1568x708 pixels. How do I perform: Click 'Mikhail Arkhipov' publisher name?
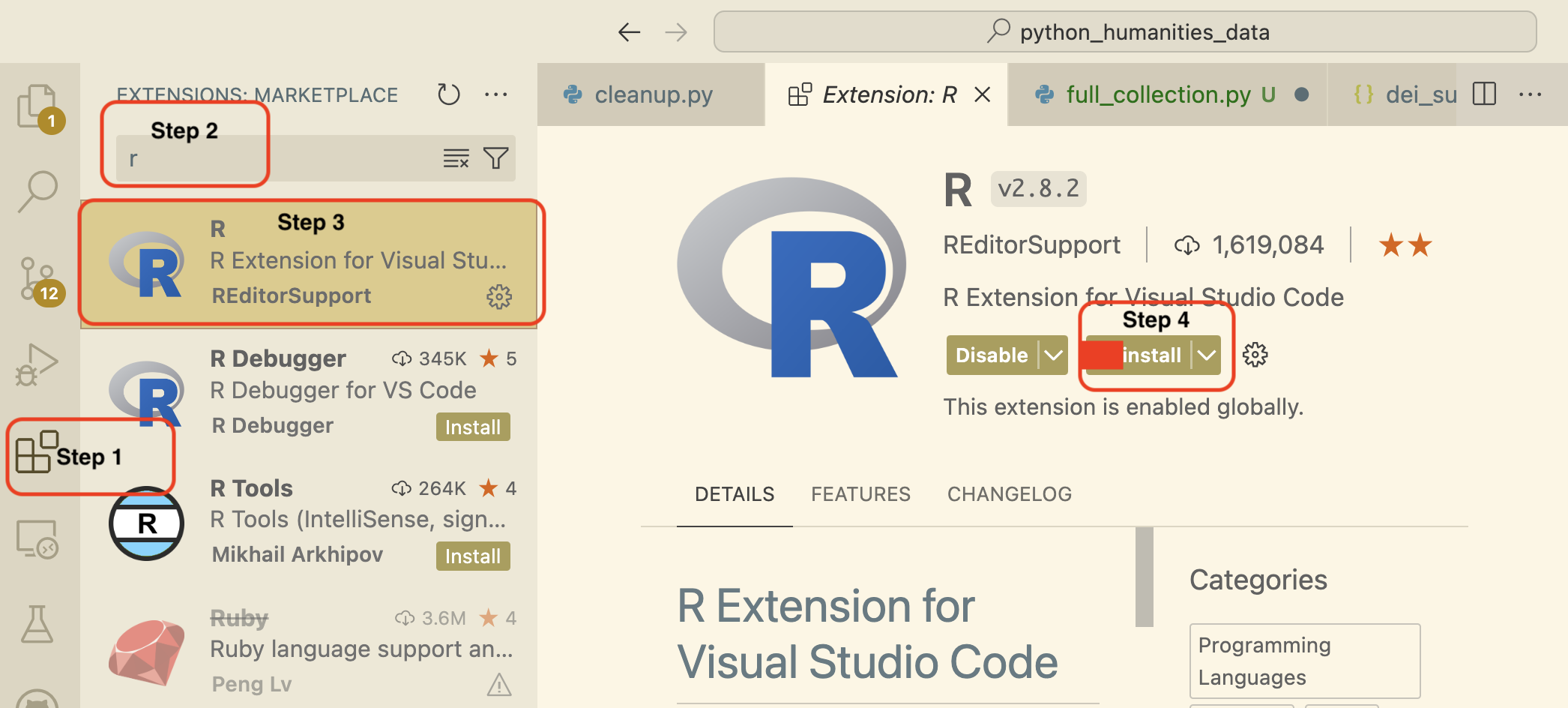pos(298,554)
